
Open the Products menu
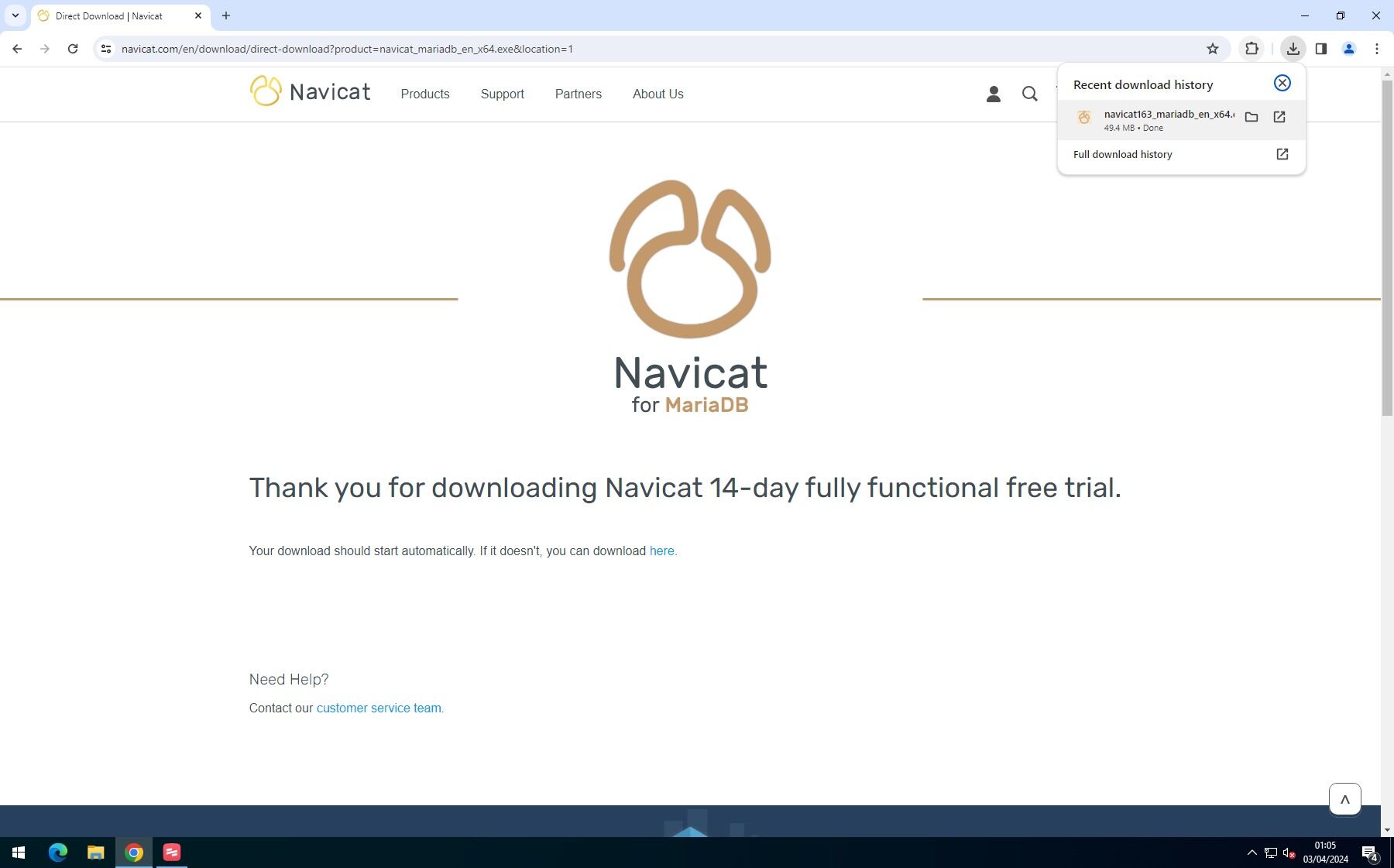coord(425,94)
